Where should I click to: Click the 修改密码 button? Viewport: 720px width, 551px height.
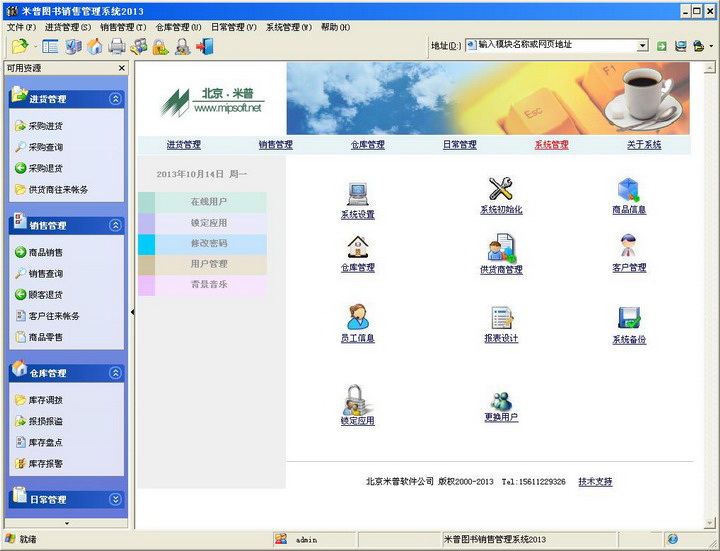[202, 244]
